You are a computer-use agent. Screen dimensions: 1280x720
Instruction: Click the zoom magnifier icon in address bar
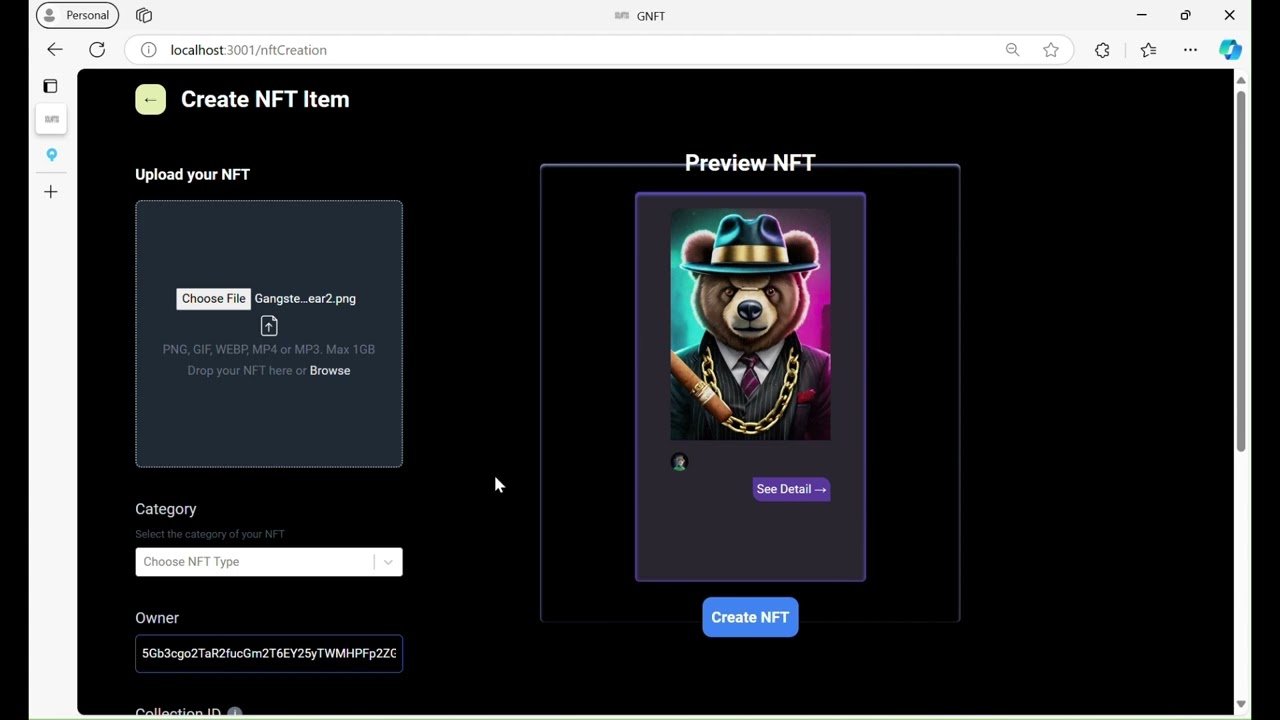point(1012,50)
